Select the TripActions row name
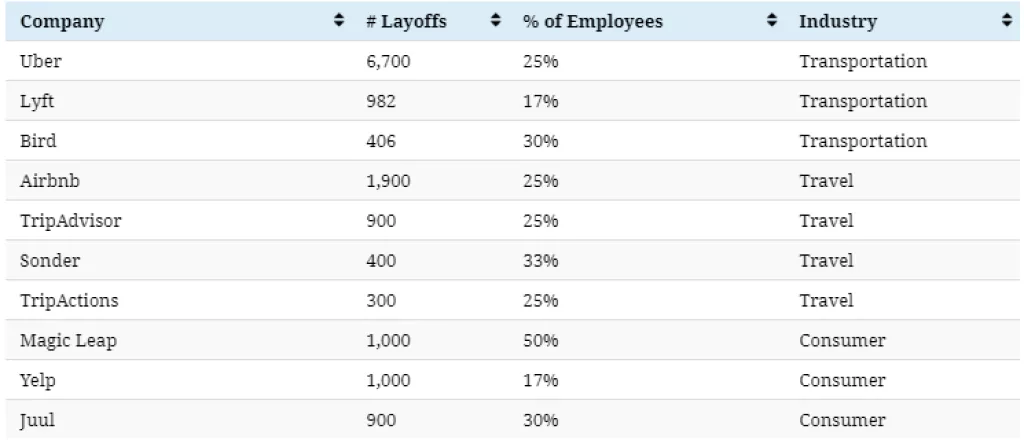Image resolution: width=1024 pixels, height=440 pixels. (x=70, y=301)
